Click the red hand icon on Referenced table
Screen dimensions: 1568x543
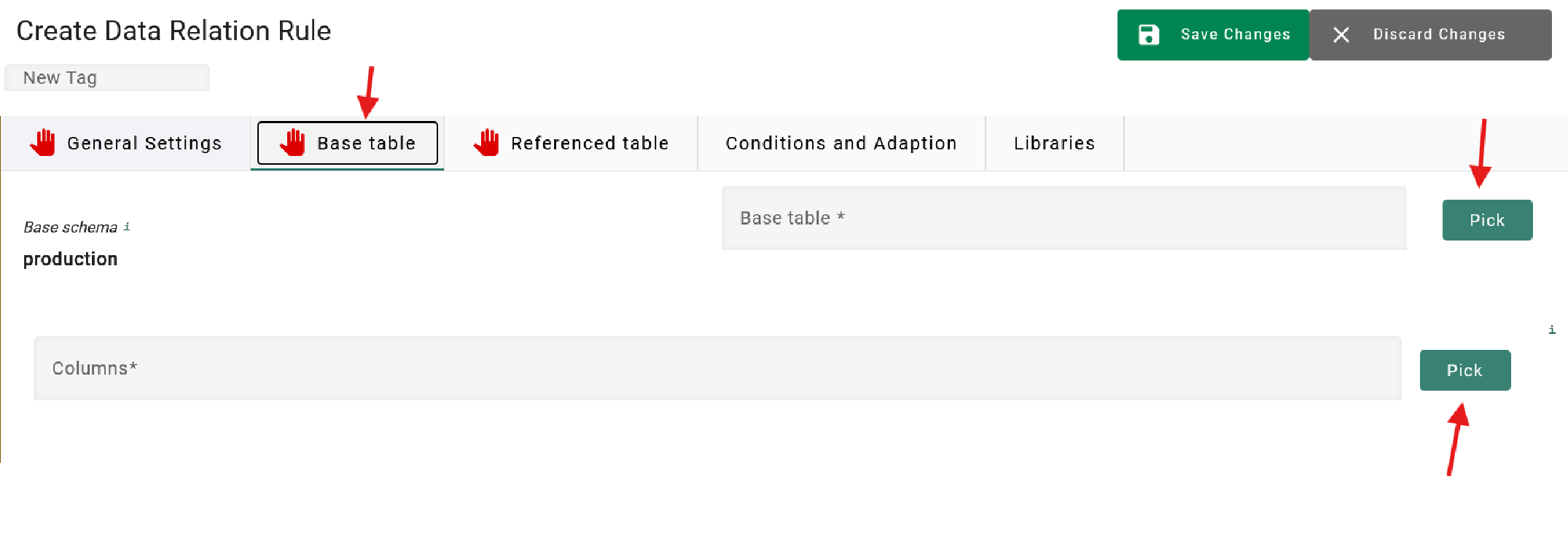pos(487,143)
